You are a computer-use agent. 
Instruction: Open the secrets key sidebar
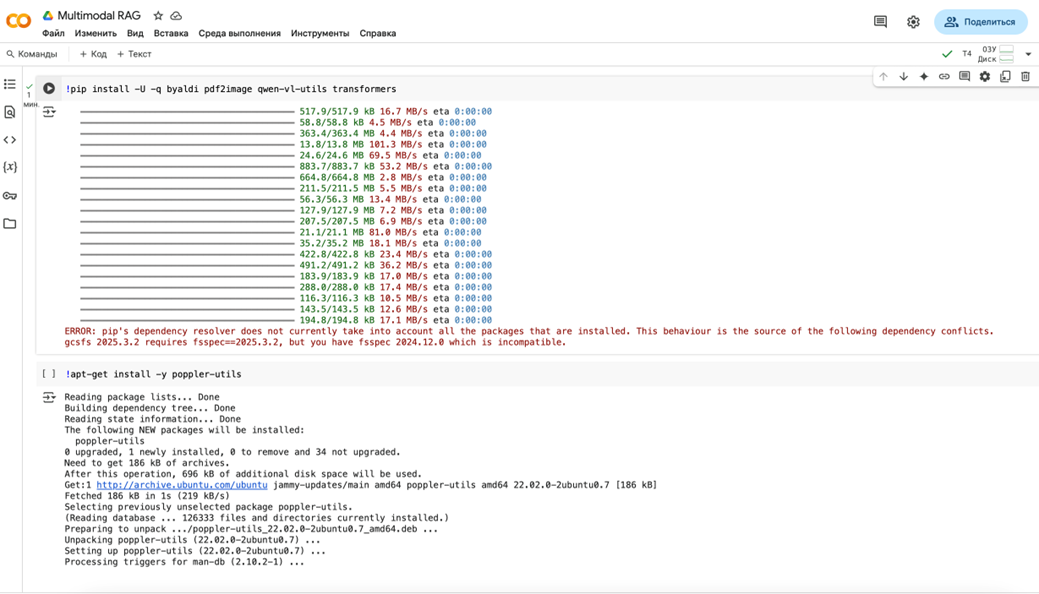point(10,196)
